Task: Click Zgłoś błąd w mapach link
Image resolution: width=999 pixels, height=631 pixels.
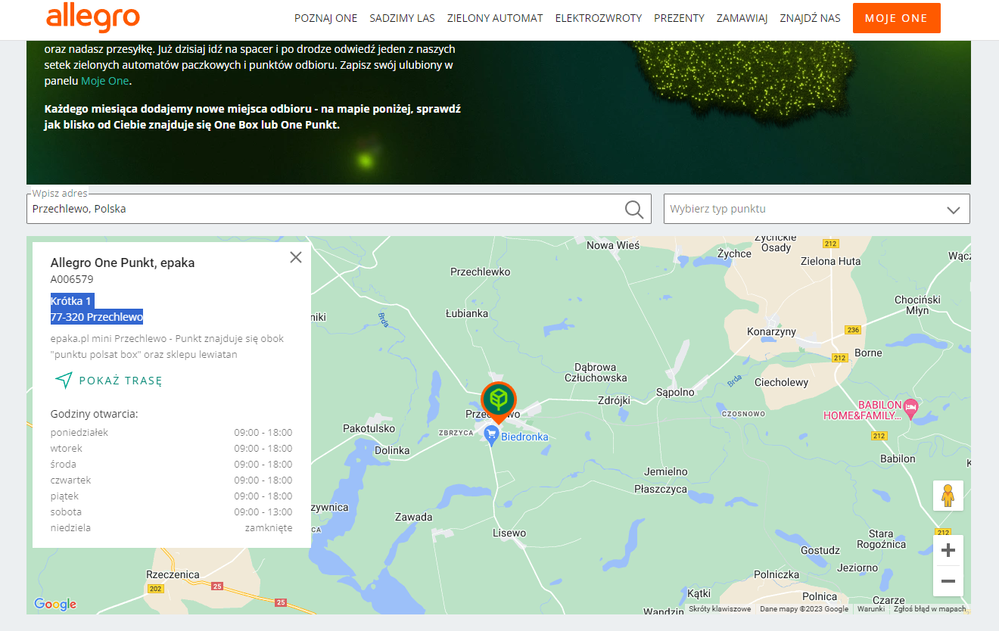Action: point(930,609)
